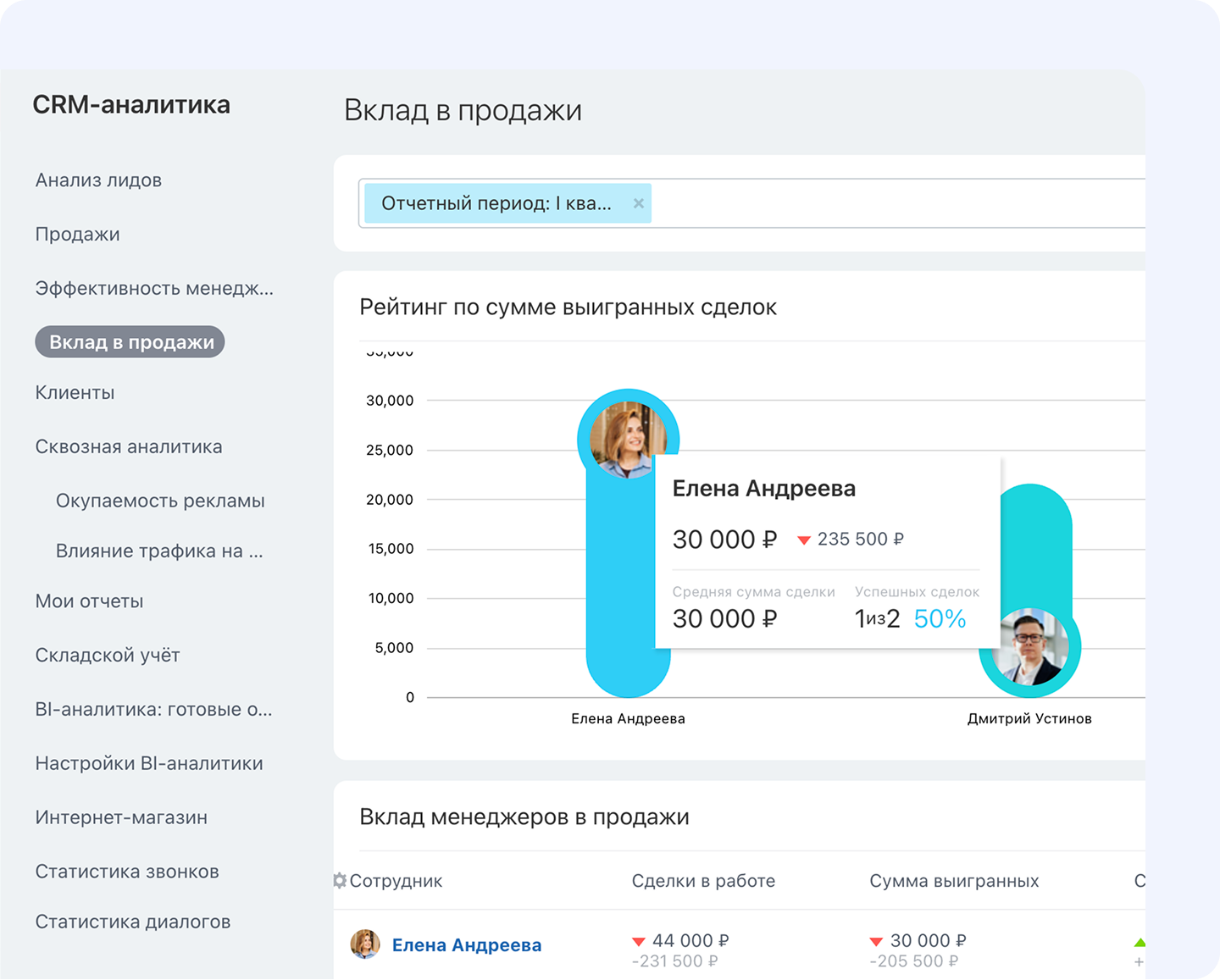Viewport: 1220px width, 980px height.
Task: Select 'Вклад в продажи' in the sidebar
Action: pos(130,341)
